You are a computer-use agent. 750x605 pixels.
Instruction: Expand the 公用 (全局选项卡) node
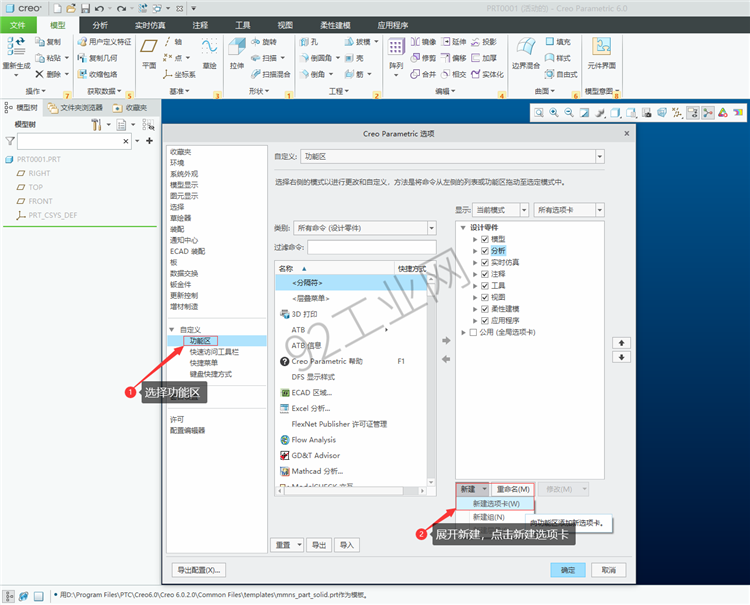tap(463, 332)
